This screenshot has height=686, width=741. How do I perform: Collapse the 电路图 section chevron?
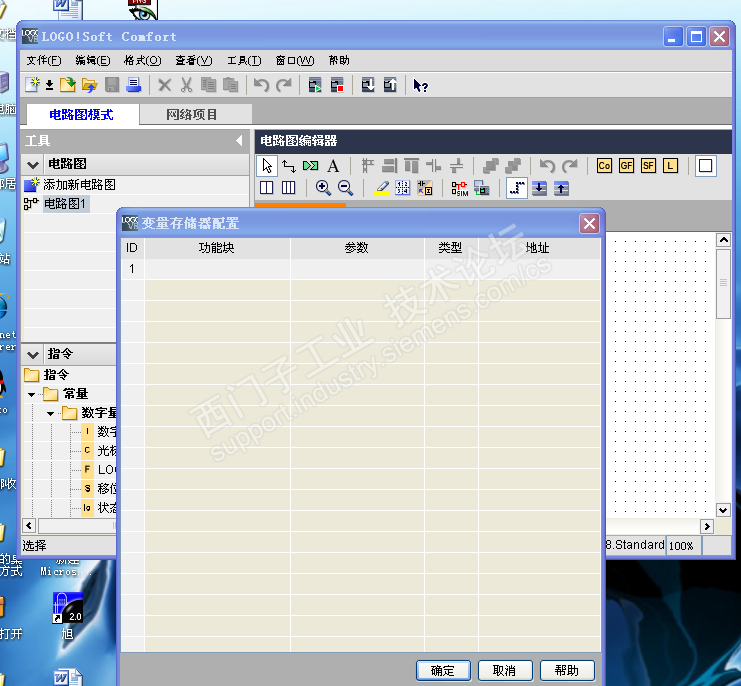[33, 165]
